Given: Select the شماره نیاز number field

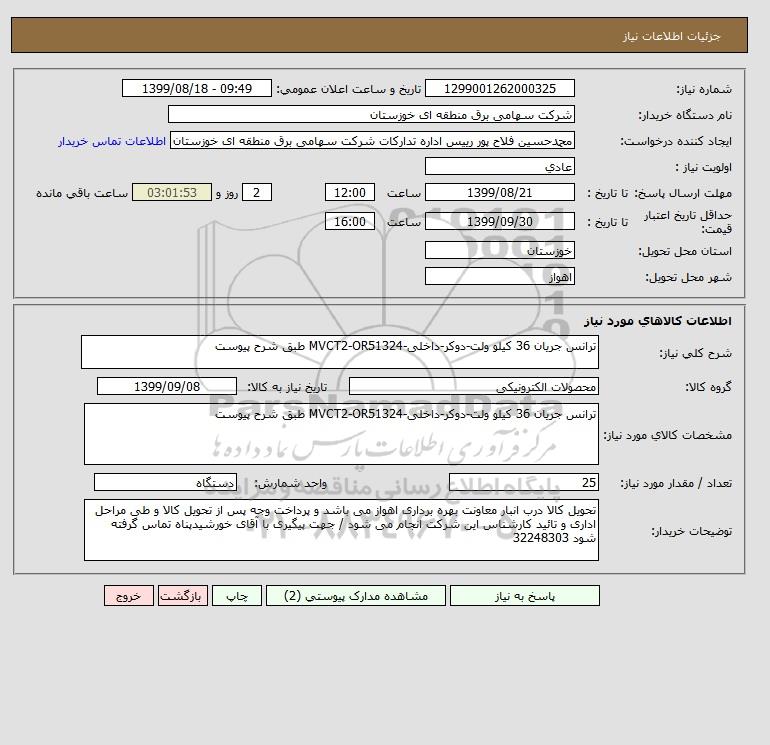Looking at the screenshot, I should (x=499, y=88).
